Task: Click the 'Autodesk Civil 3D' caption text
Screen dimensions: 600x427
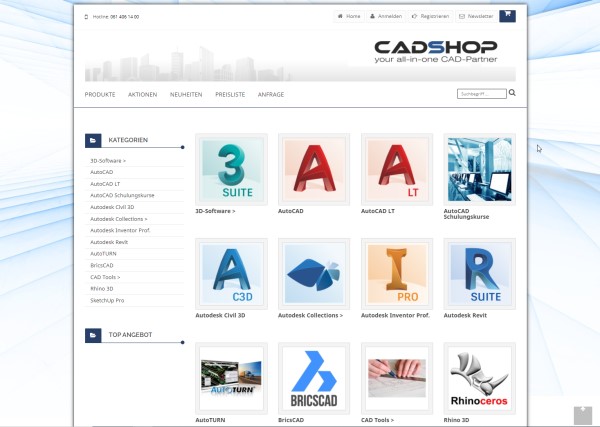Action: [x=220, y=316]
